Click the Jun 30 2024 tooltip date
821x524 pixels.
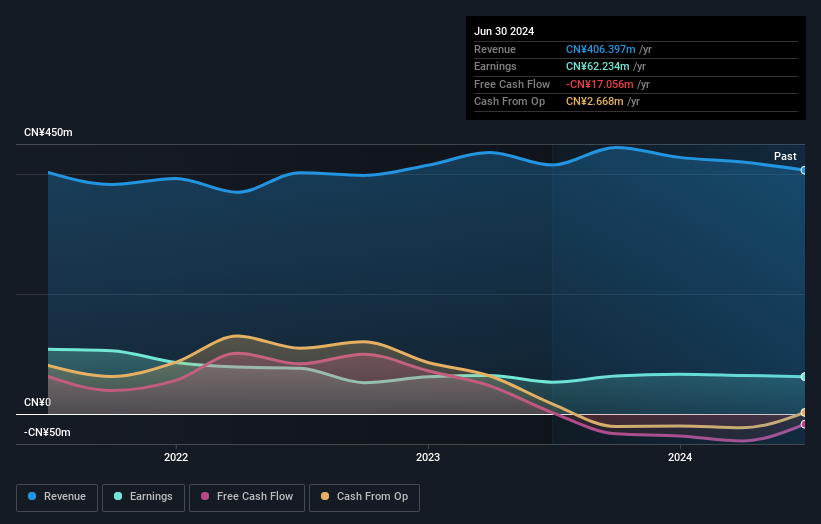(x=504, y=31)
